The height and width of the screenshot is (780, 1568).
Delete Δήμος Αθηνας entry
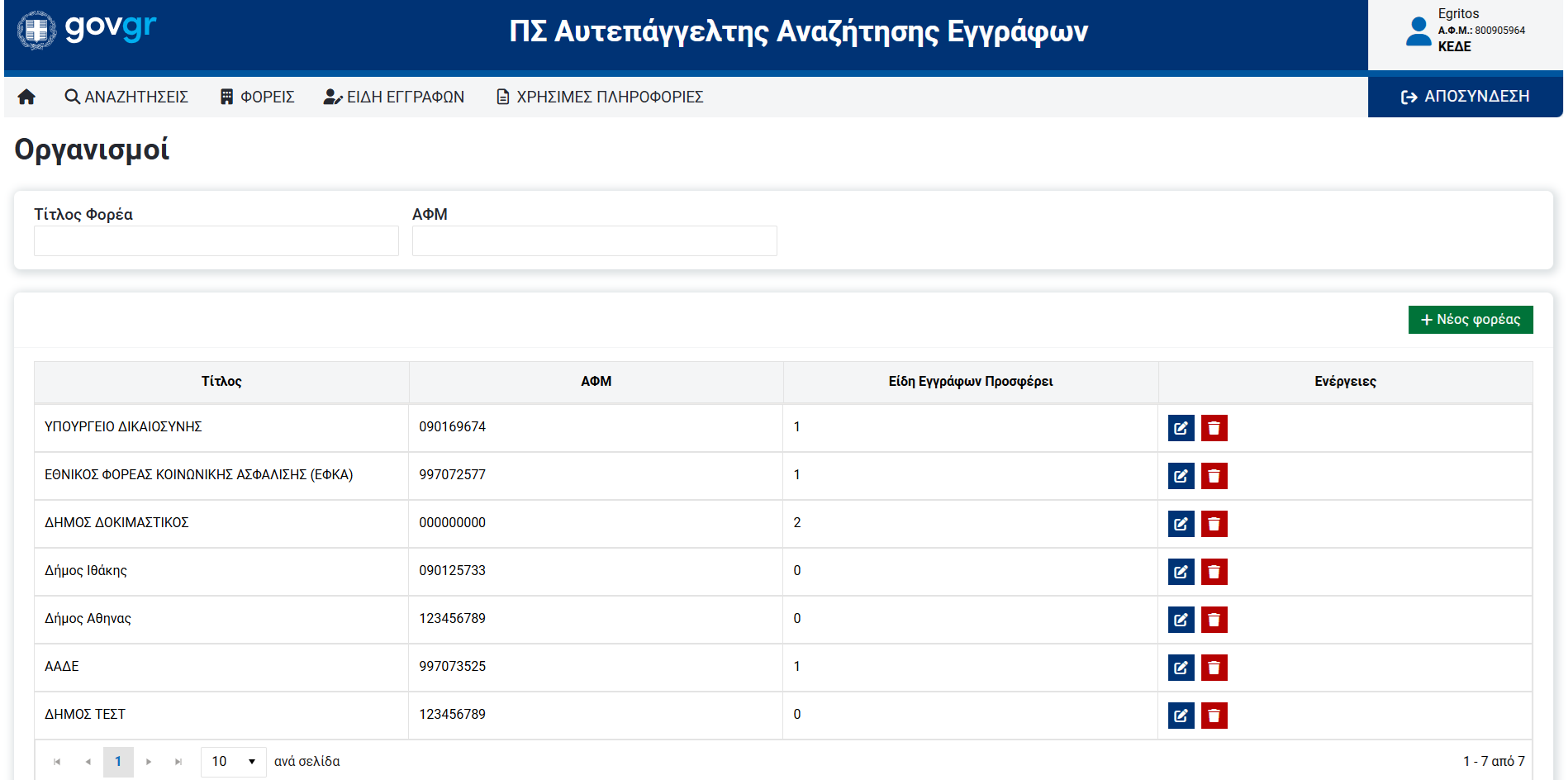[x=1214, y=620]
